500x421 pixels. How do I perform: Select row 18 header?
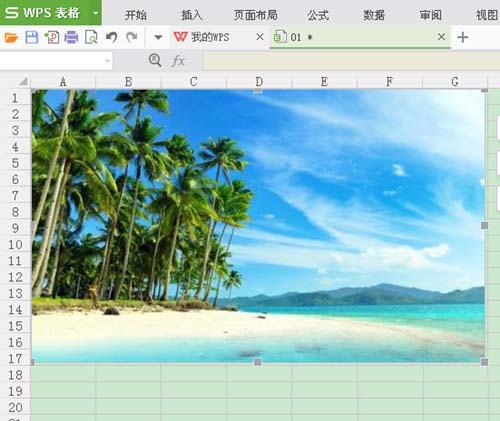tap(15, 375)
